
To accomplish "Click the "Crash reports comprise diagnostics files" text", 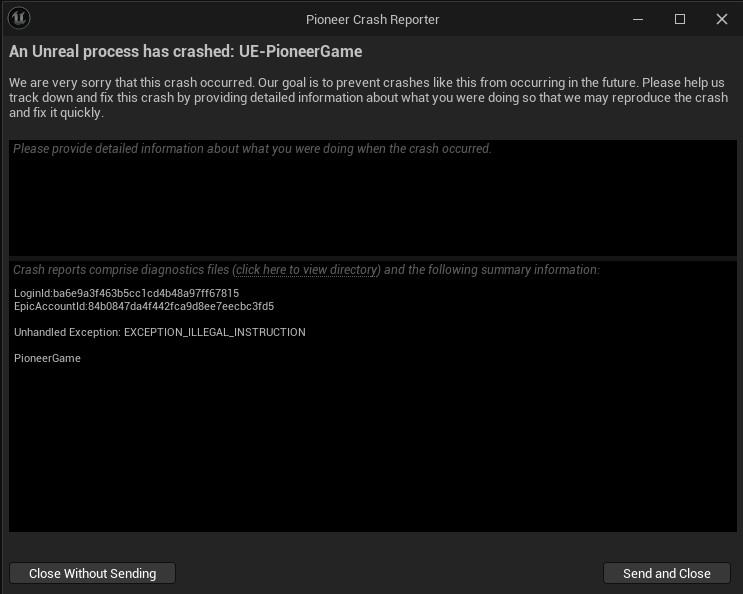I will (122, 270).
